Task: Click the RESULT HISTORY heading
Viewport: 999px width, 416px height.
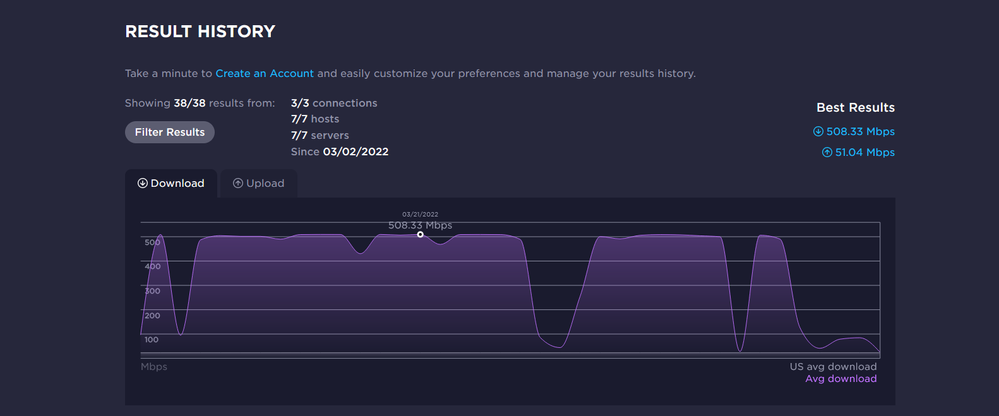Action: (200, 32)
